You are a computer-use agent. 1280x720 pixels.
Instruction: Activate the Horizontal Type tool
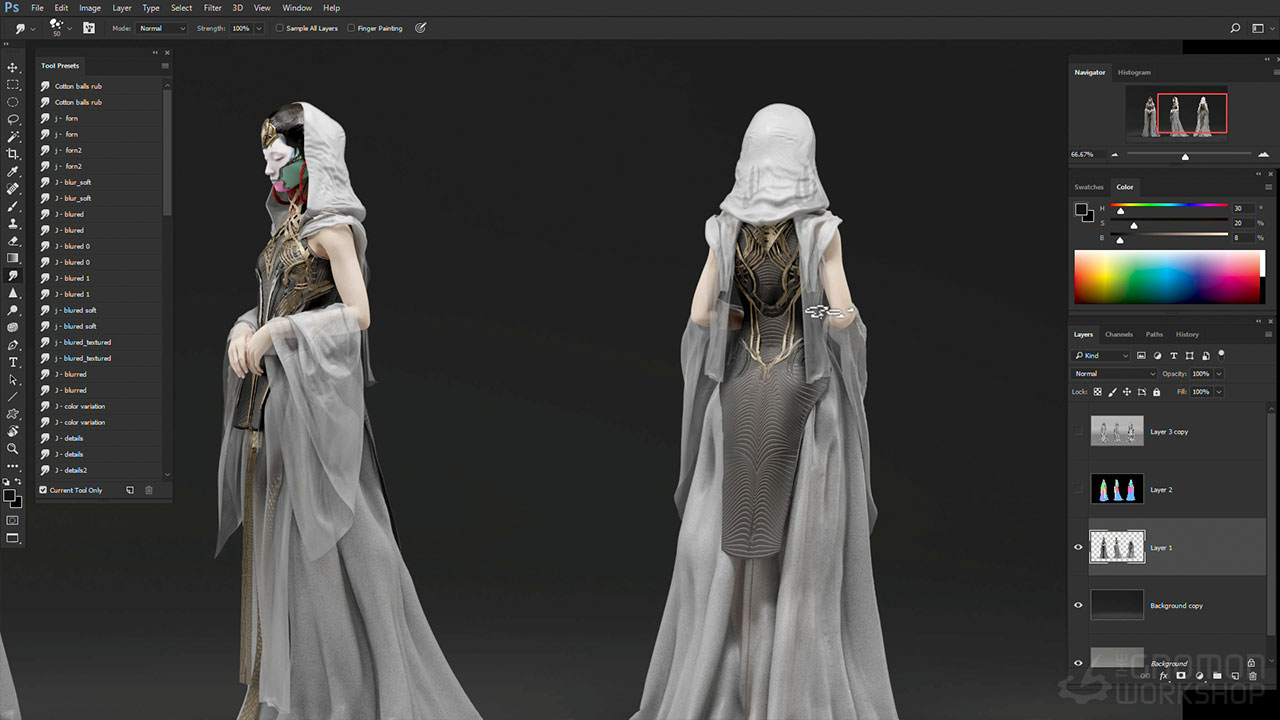tap(13, 362)
